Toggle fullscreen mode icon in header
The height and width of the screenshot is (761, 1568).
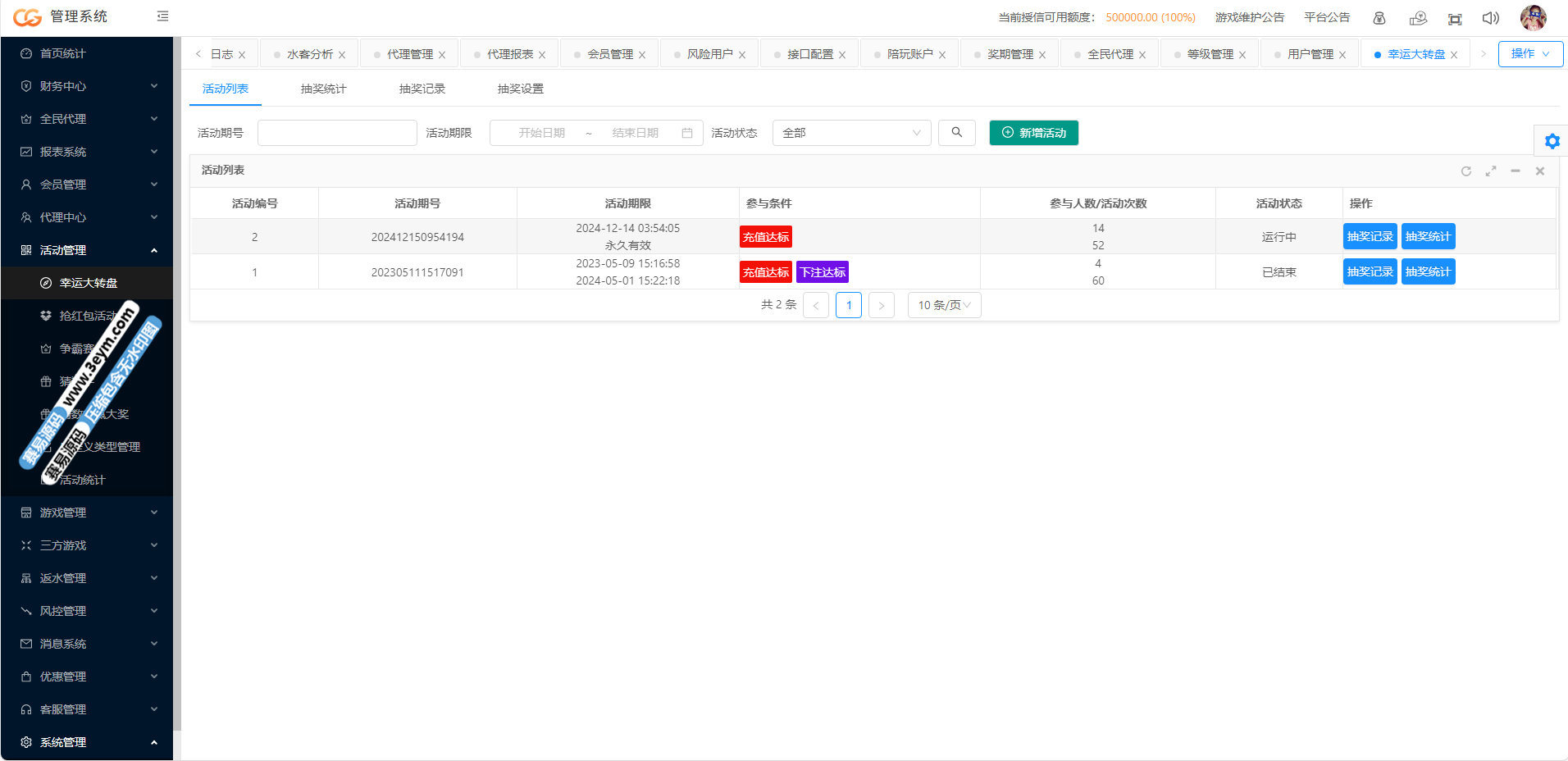tap(1454, 18)
